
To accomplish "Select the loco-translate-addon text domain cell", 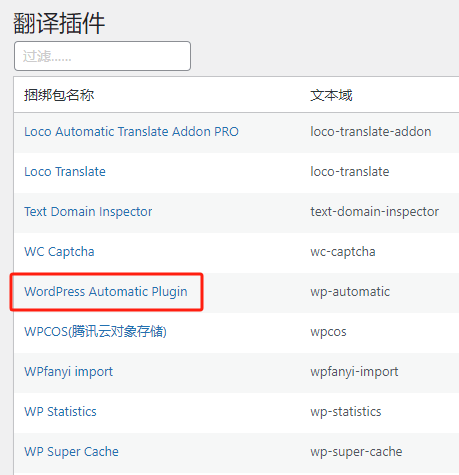I will point(371,132).
